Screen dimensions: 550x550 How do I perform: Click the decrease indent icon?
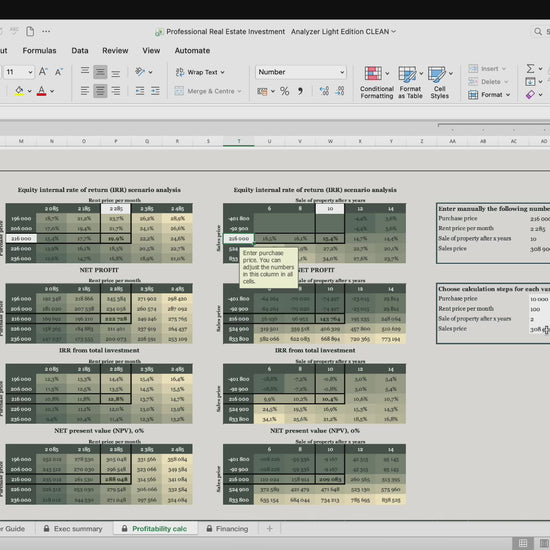140,91
